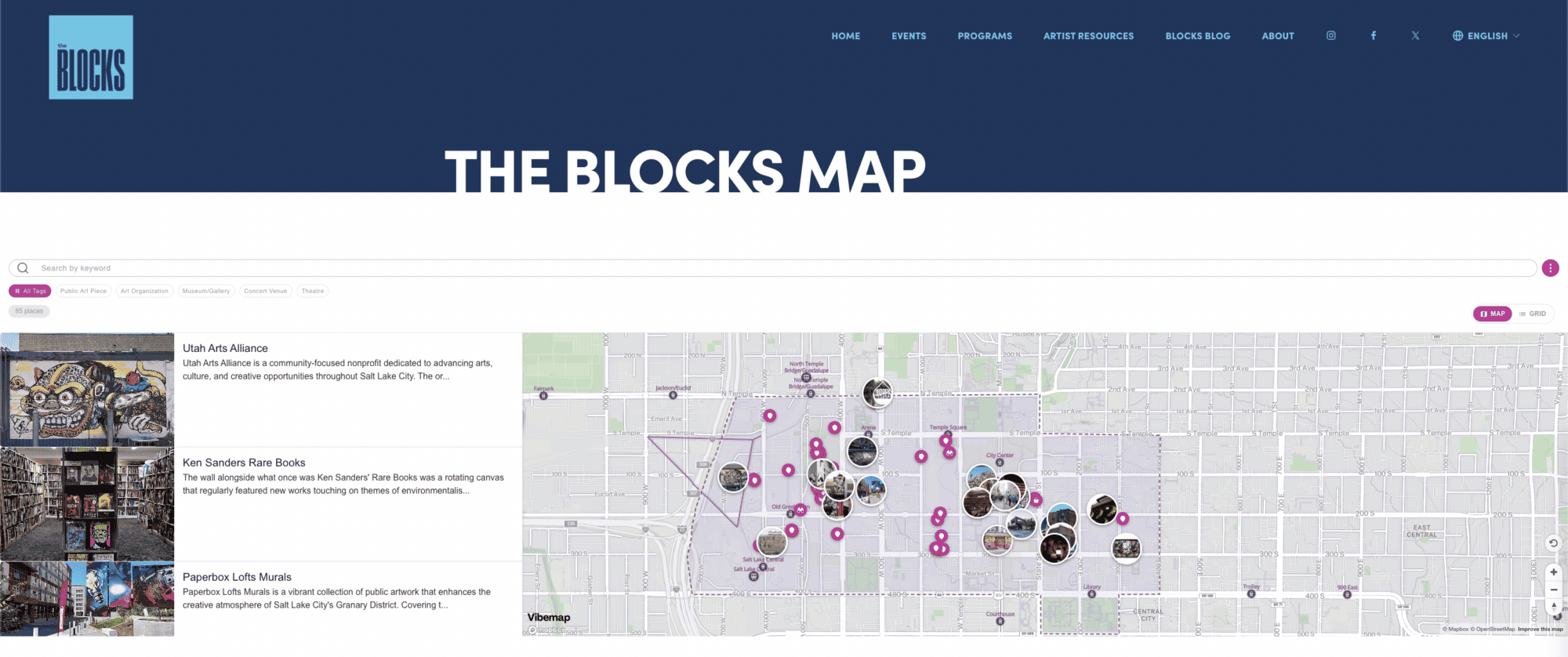Open Paperbox Lofts Murals thumbnail

pyautogui.click(x=87, y=599)
